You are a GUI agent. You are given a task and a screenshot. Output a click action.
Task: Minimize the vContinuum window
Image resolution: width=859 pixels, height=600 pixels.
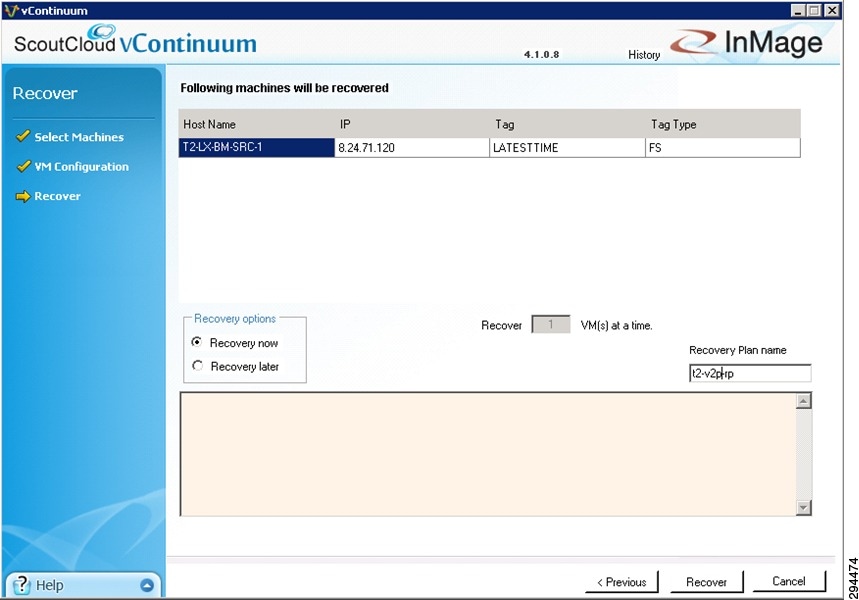[x=798, y=10]
